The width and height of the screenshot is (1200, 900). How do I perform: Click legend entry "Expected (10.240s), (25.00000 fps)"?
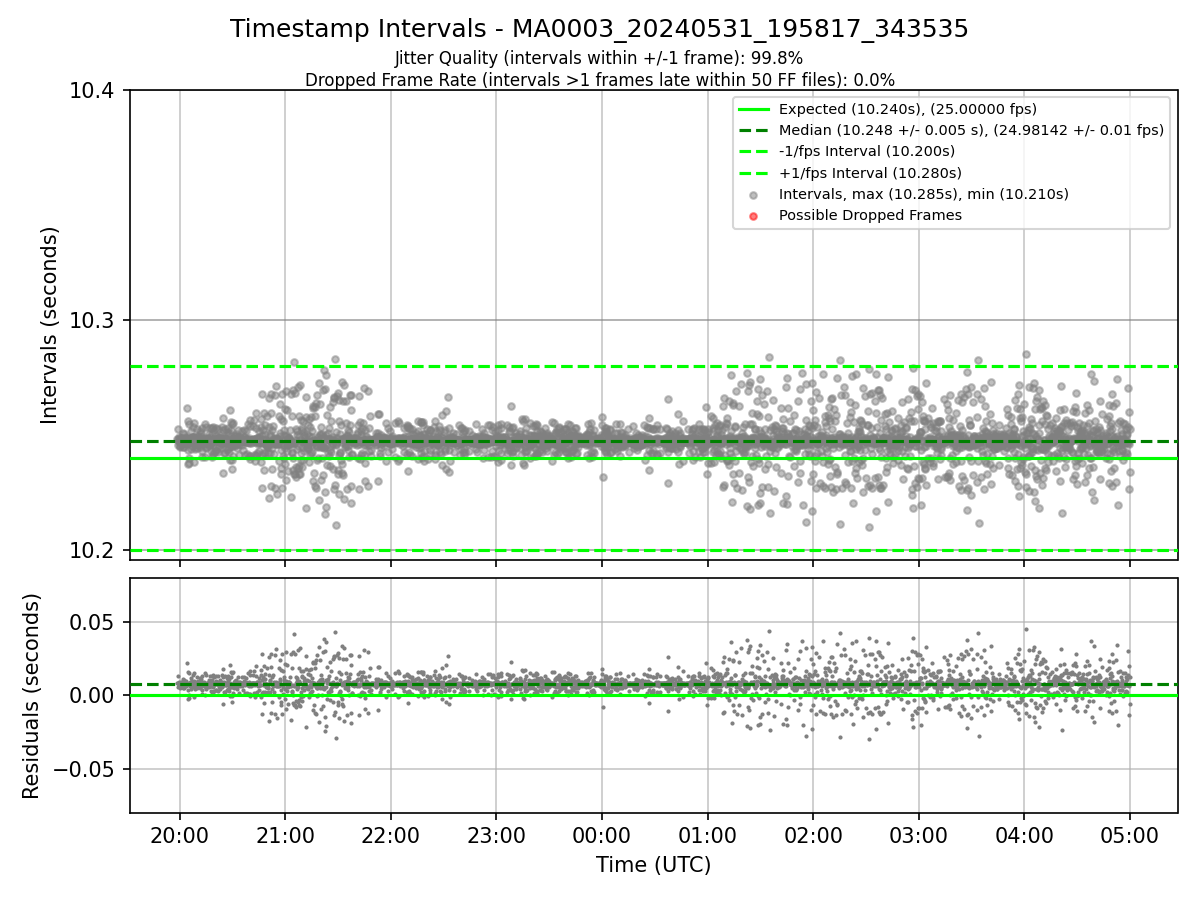point(907,109)
